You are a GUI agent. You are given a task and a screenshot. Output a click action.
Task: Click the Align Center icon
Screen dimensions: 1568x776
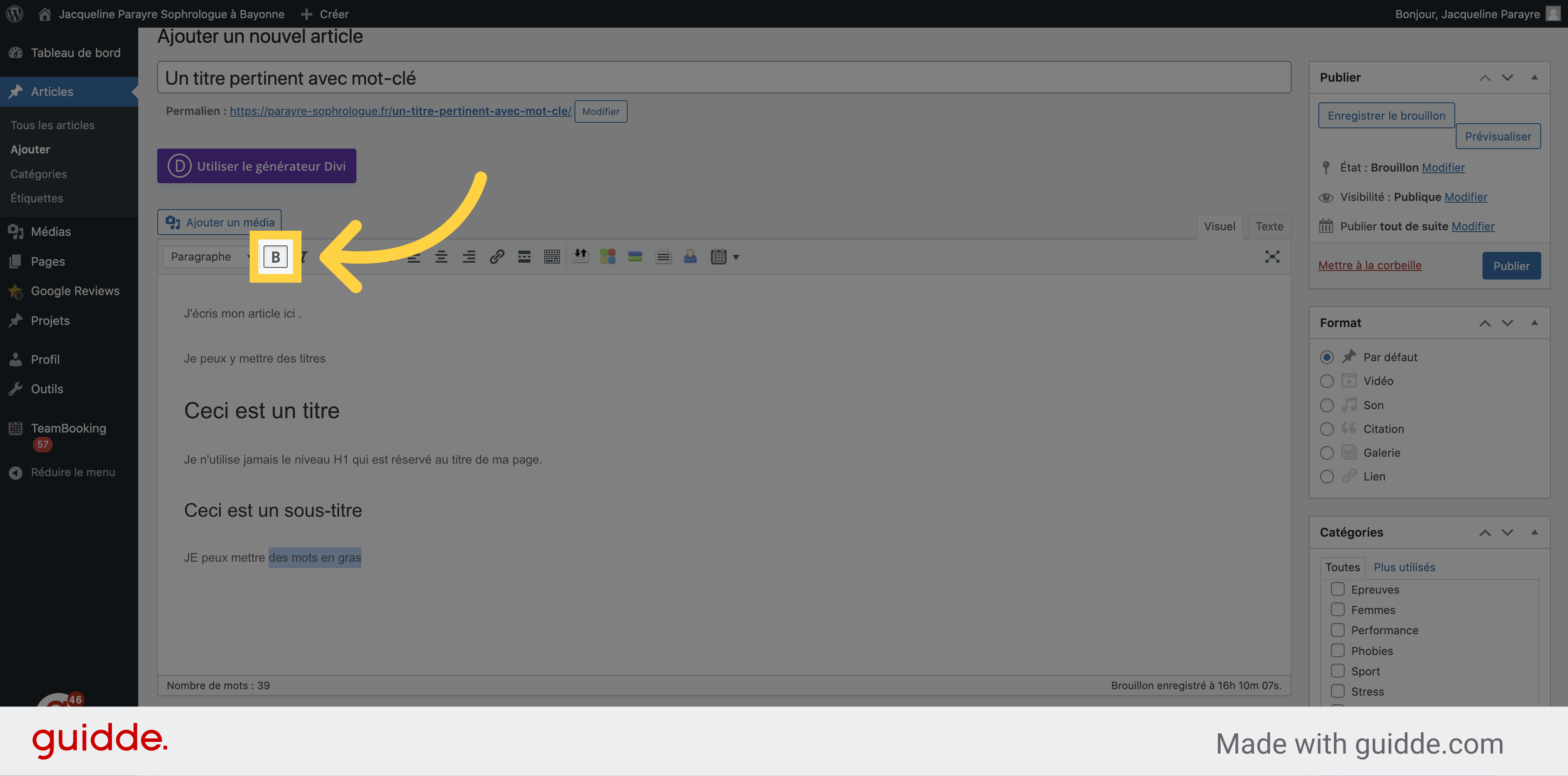(440, 257)
